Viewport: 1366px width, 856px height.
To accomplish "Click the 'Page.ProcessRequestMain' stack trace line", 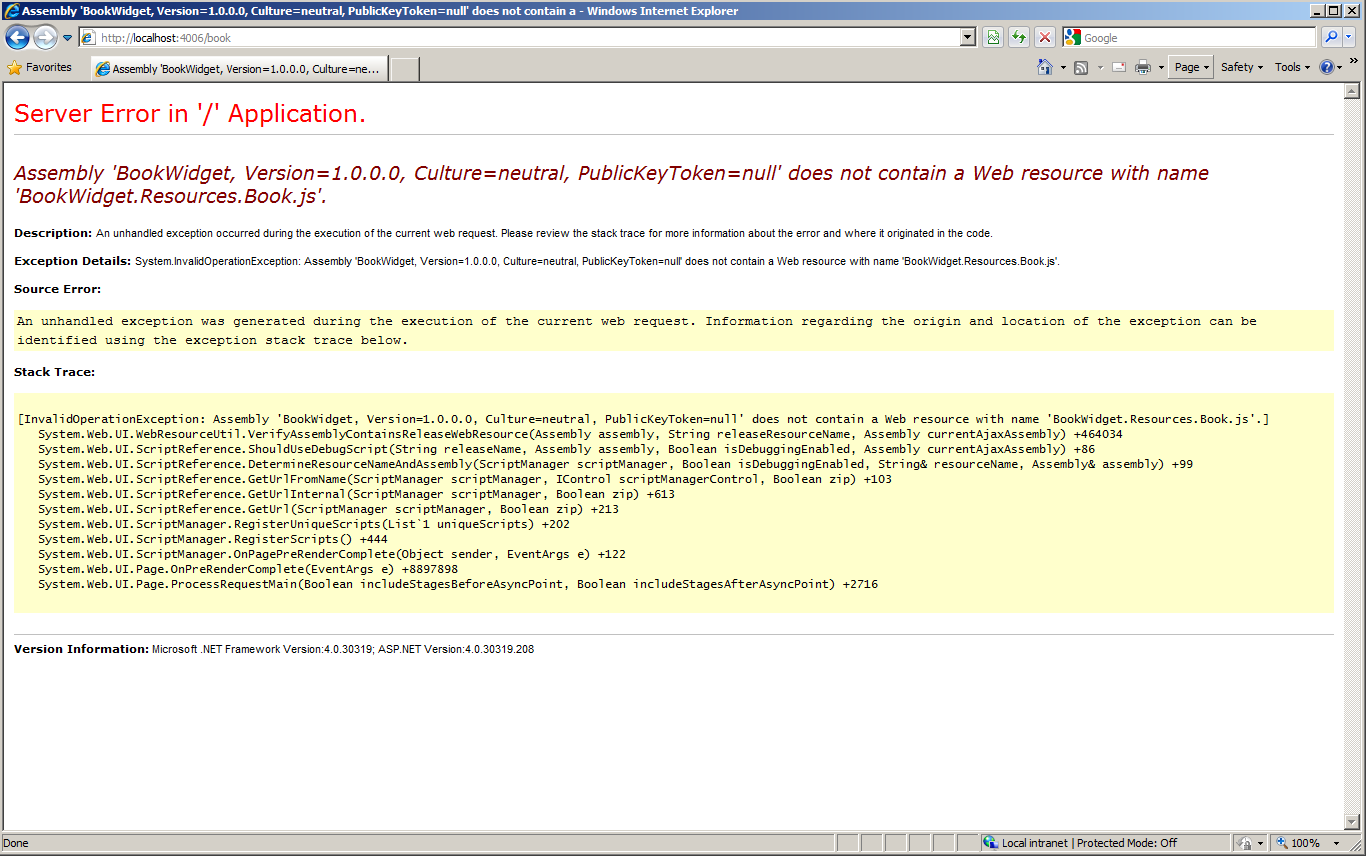I will click(x=458, y=584).
